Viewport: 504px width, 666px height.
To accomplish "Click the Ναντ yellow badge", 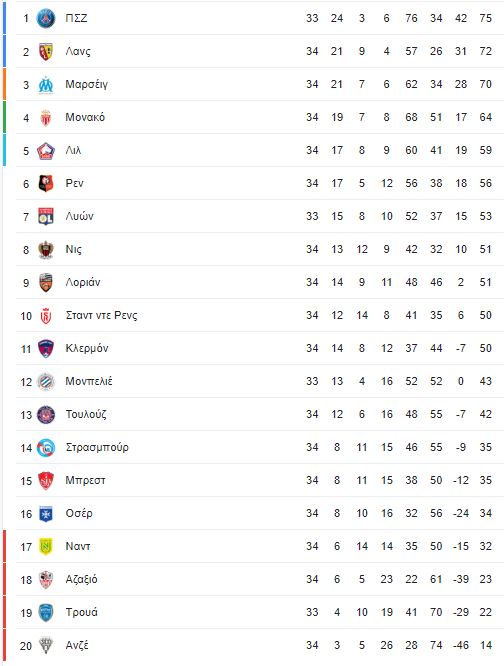I will click(46, 547).
